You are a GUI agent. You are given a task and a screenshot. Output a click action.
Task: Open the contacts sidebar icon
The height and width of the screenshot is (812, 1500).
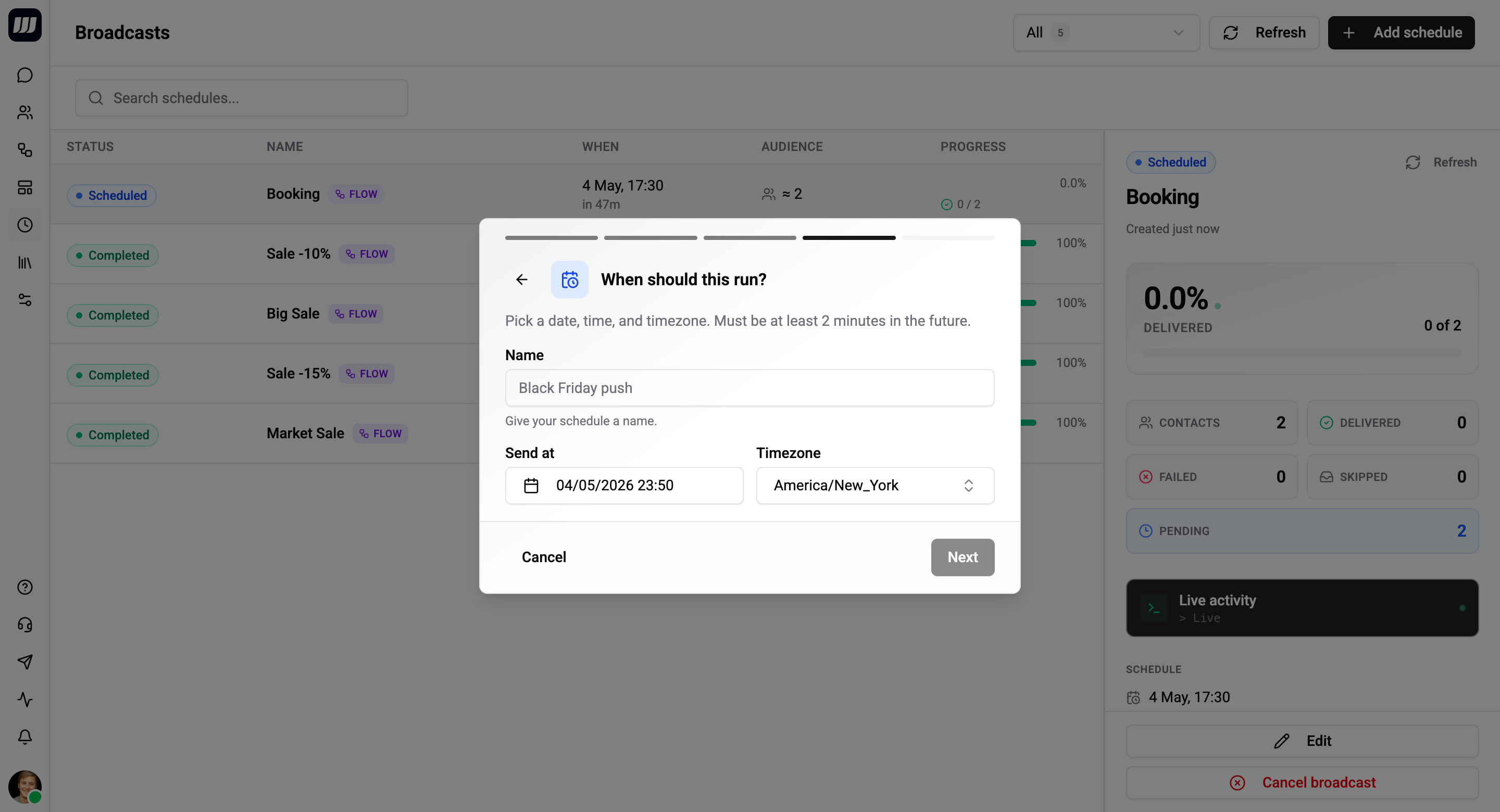point(24,112)
